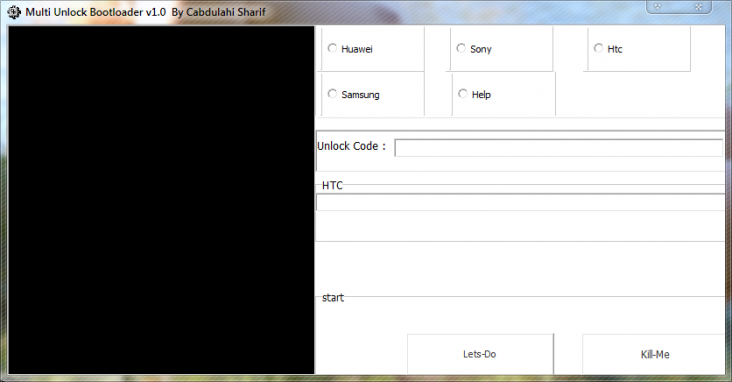Click the black console output area
The image size is (732, 382).
click(x=161, y=200)
